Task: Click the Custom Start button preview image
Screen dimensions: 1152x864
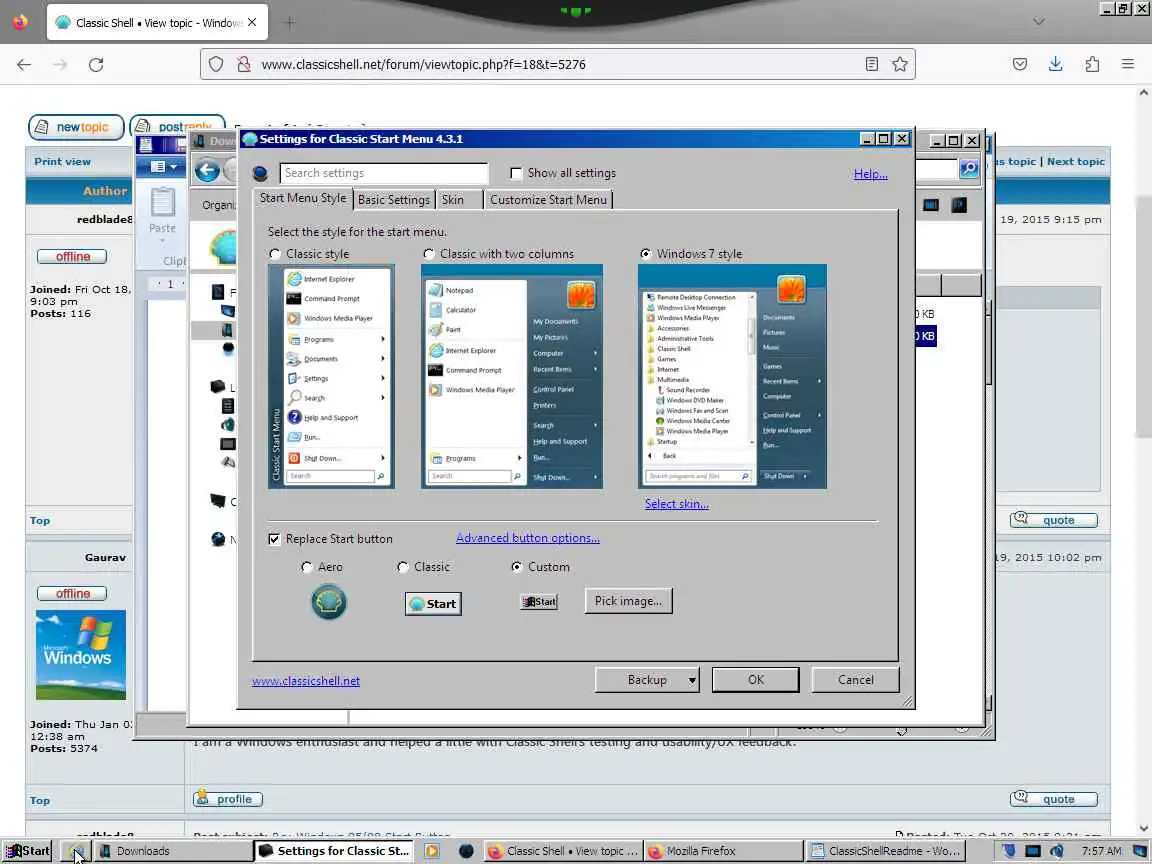Action: pyautogui.click(x=539, y=602)
